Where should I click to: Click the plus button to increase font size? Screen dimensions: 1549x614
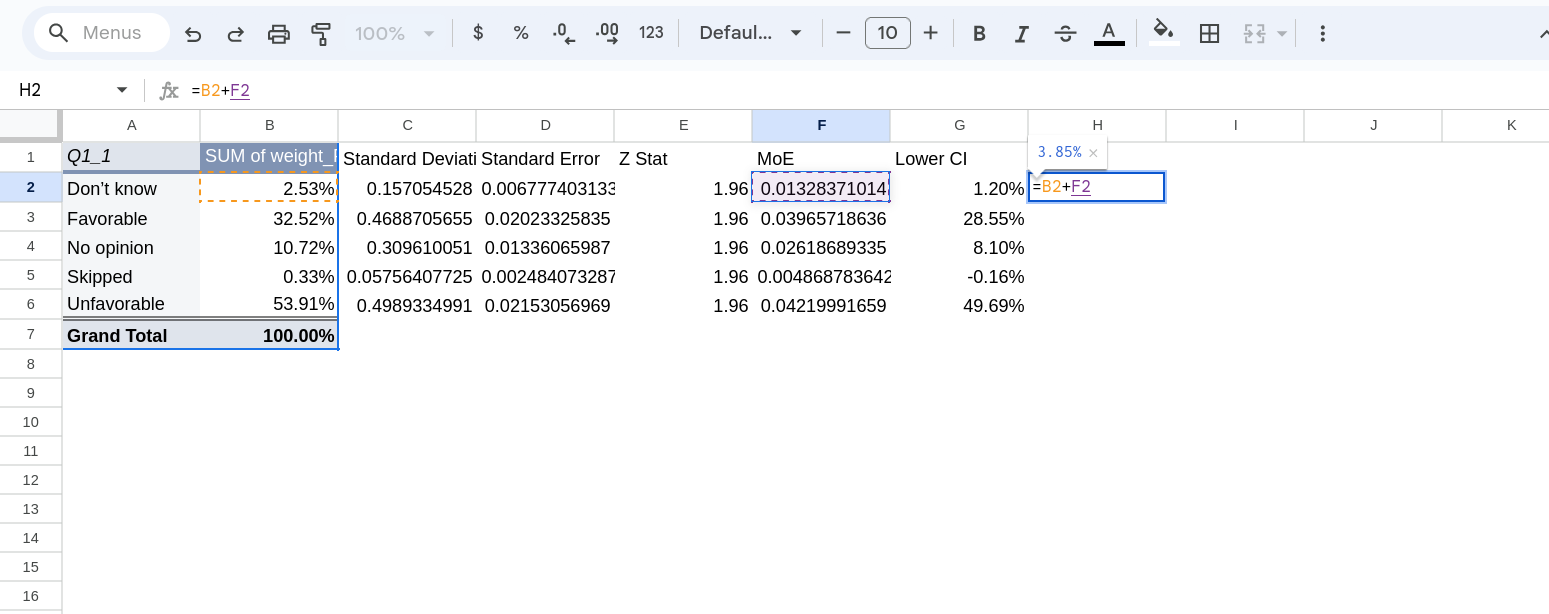point(930,33)
